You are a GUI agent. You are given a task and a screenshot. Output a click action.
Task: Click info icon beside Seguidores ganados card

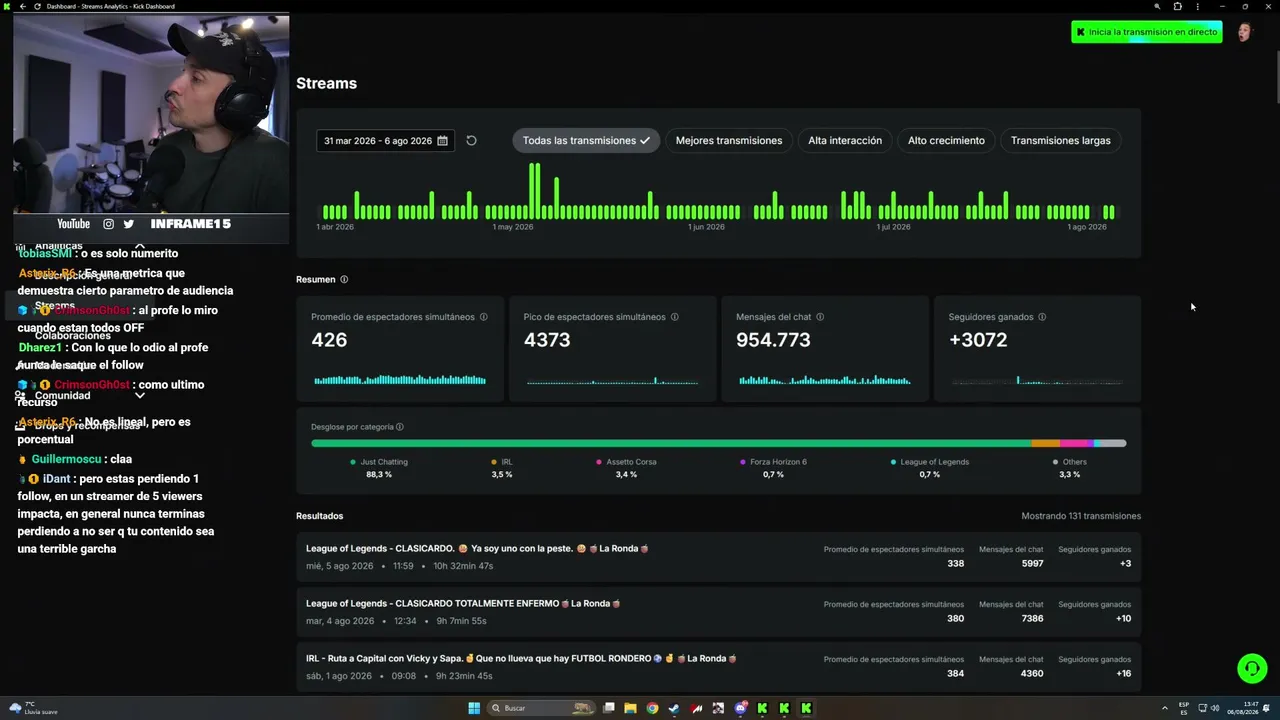pyautogui.click(x=1042, y=317)
